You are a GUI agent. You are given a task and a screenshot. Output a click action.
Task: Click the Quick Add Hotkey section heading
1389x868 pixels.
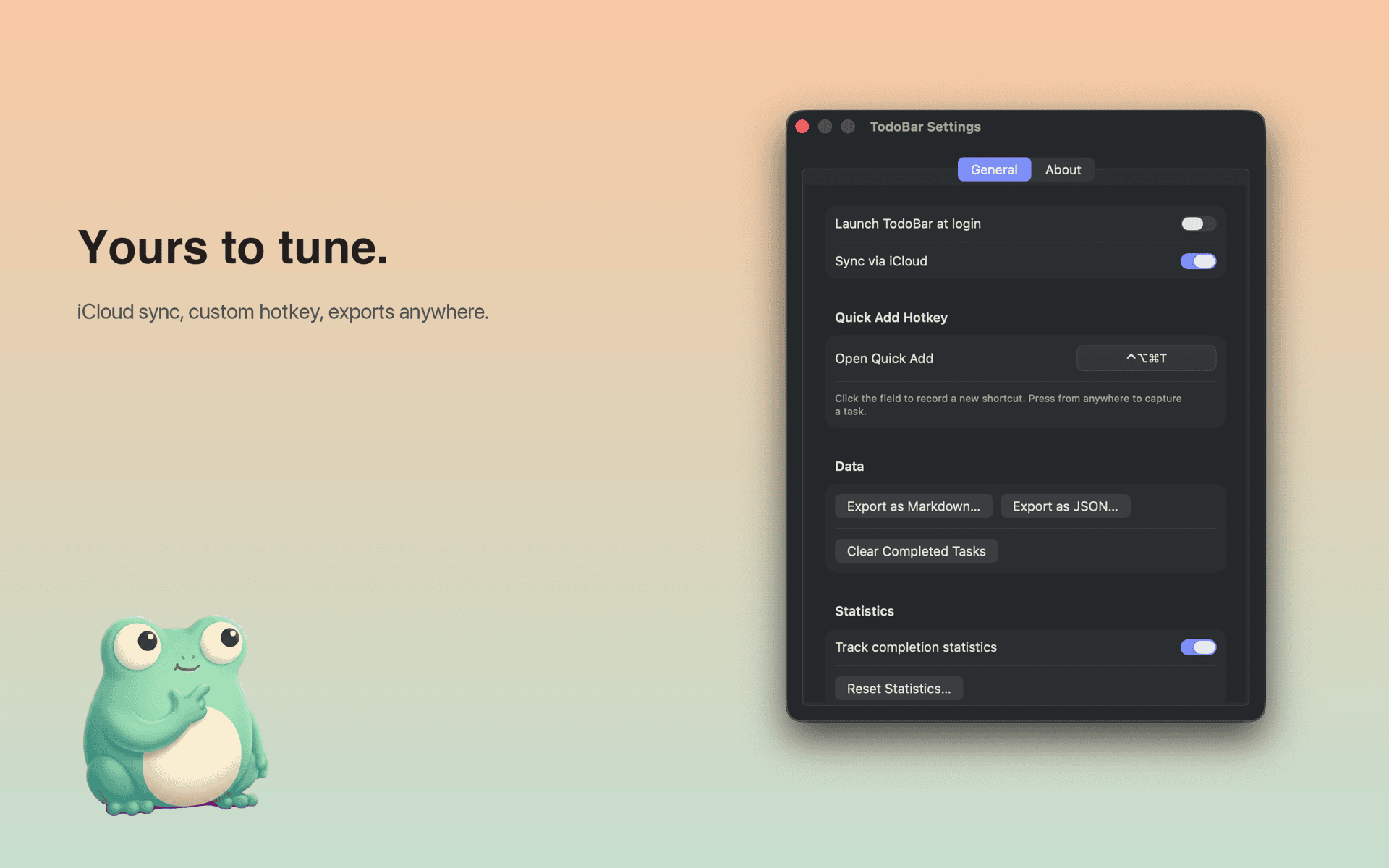891,318
